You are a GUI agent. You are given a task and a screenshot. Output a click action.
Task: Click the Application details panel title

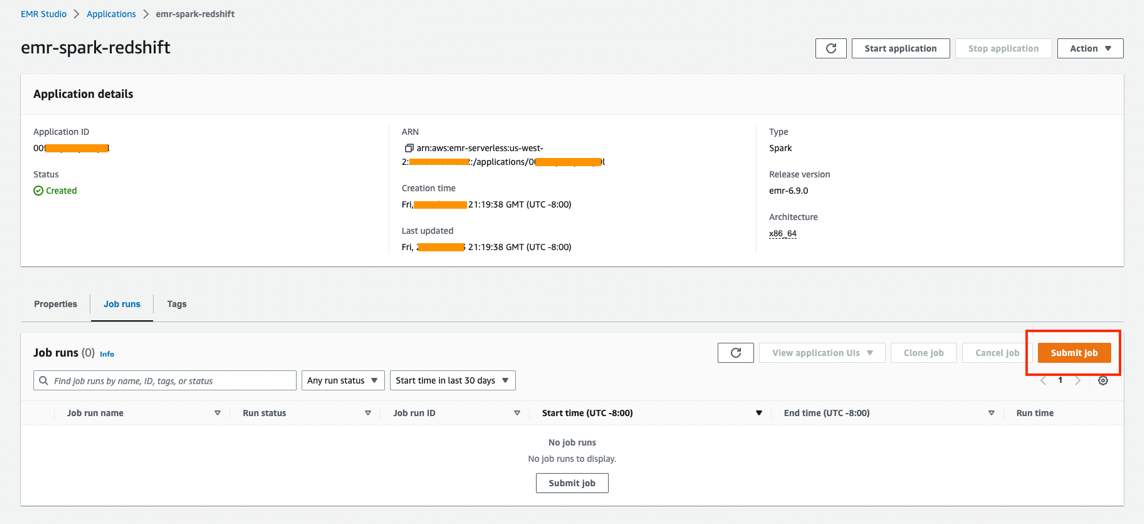pyautogui.click(x=83, y=94)
